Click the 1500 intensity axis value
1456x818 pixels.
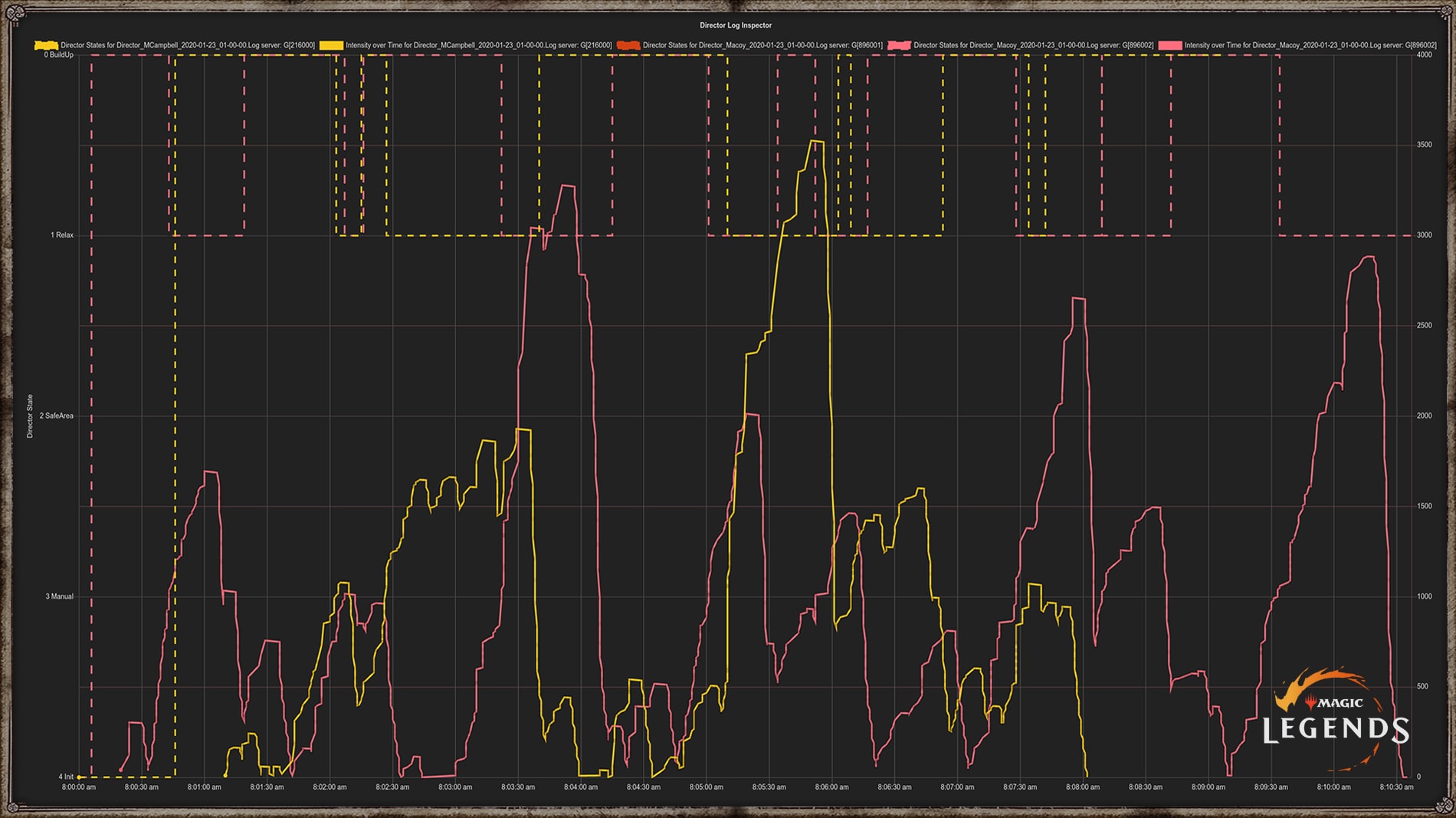pos(1425,507)
